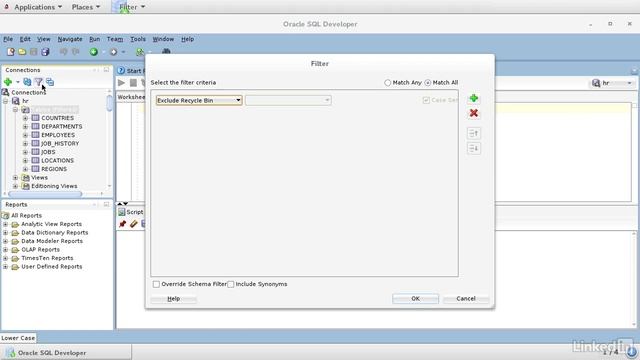
Task: Expand the Views node
Action: tap(16, 178)
